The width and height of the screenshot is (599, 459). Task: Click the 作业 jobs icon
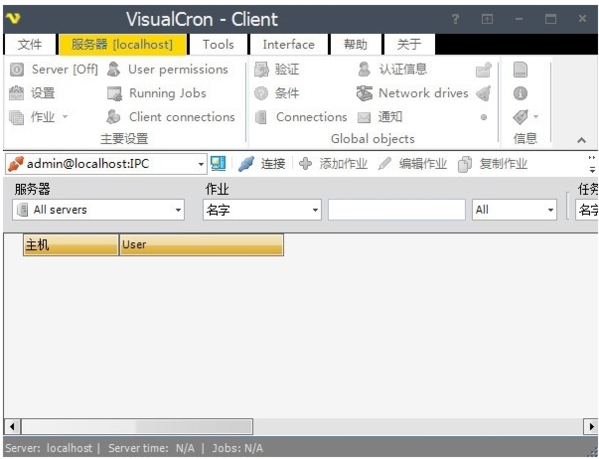point(16,117)
